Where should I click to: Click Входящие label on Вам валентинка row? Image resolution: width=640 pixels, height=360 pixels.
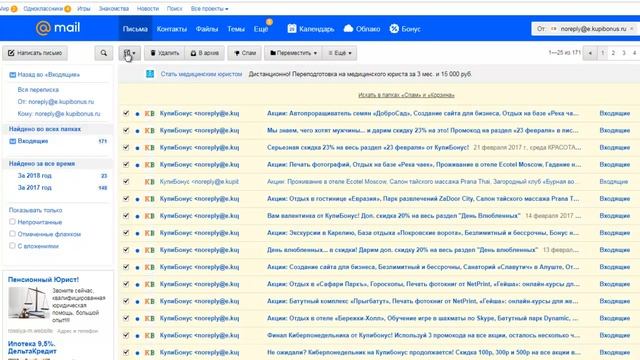[614, 216]
